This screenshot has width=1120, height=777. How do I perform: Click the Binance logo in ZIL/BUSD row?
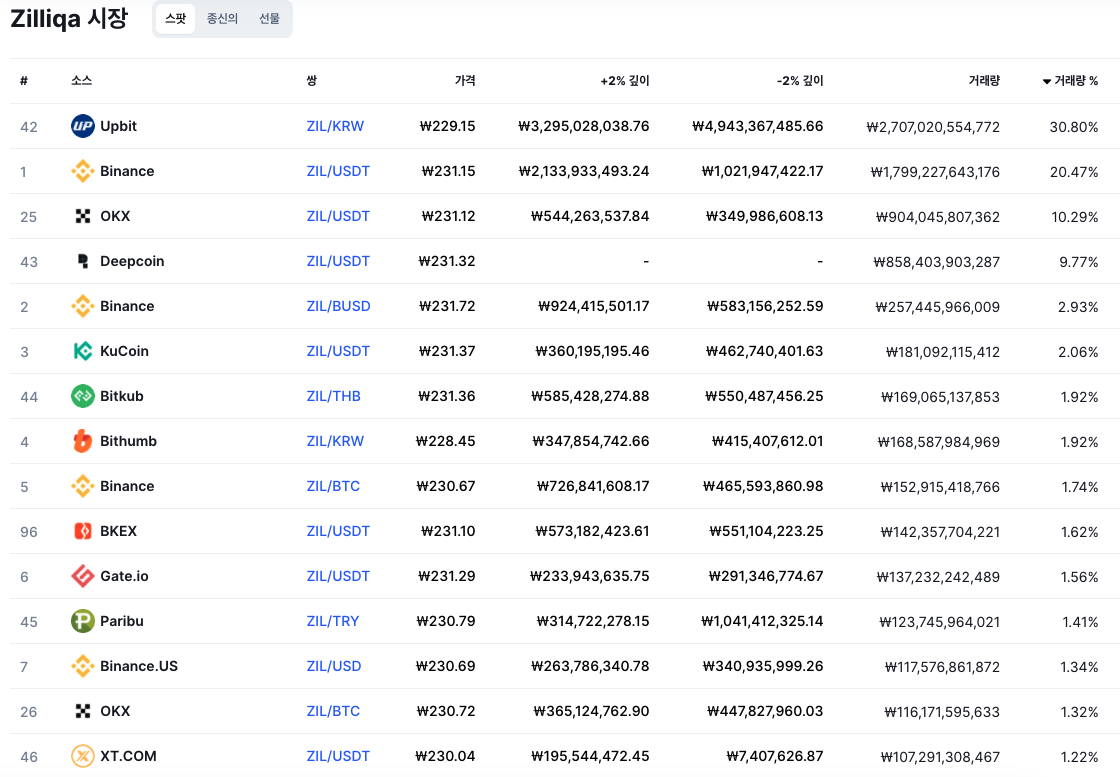pos(83,306)
